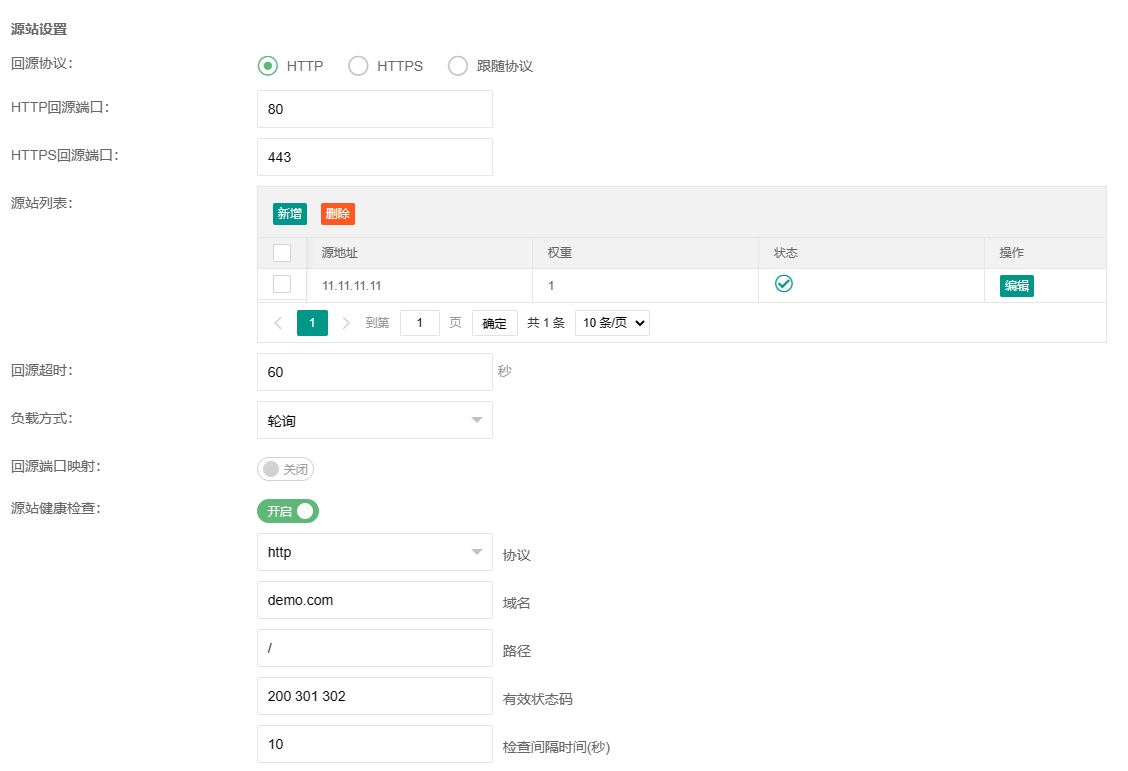Image resolution: width=1128 pixels, height=771 pixels.
Task: Turn off the 源站健康检查 toggle
Action: click(288, 511)
